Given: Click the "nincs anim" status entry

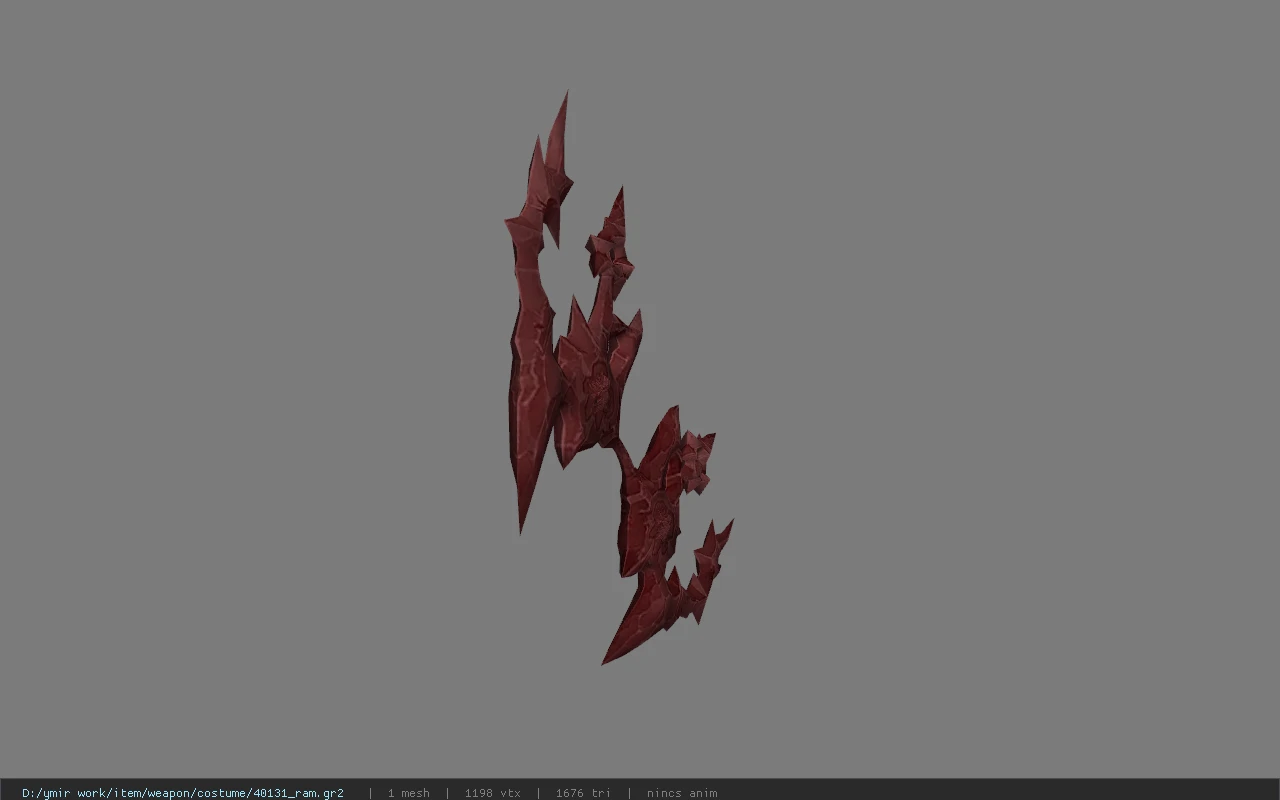Looking at the screenshot, I should tap(682, 793).
